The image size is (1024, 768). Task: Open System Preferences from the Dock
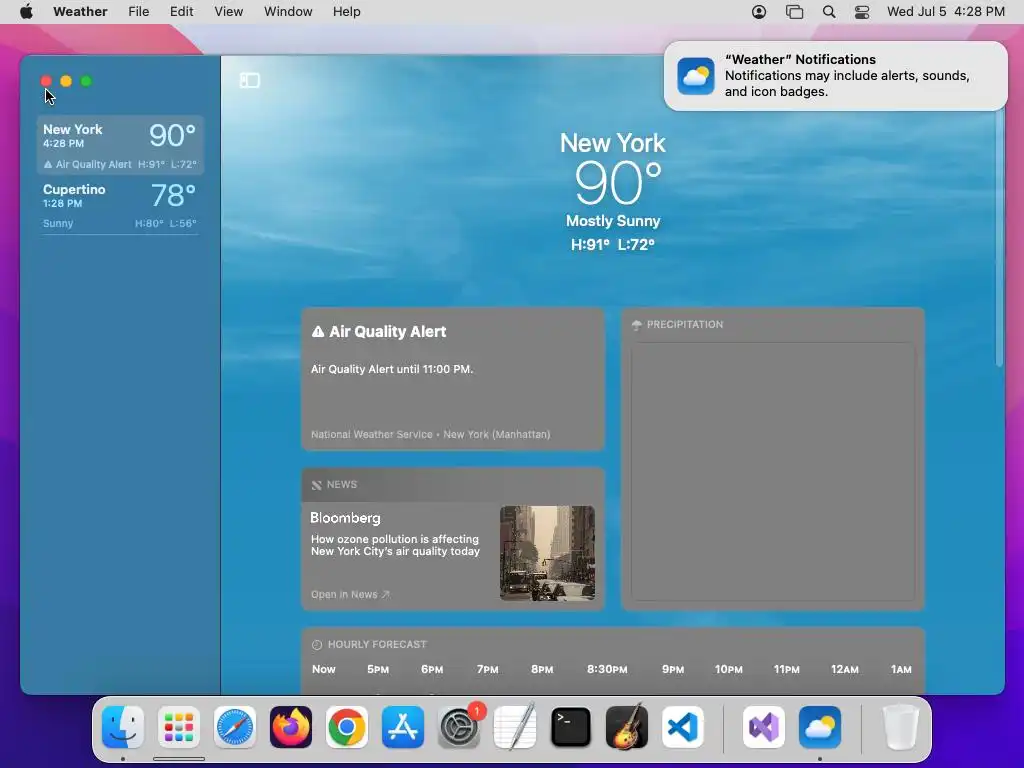pyautogui.click(x=459, y=727)
